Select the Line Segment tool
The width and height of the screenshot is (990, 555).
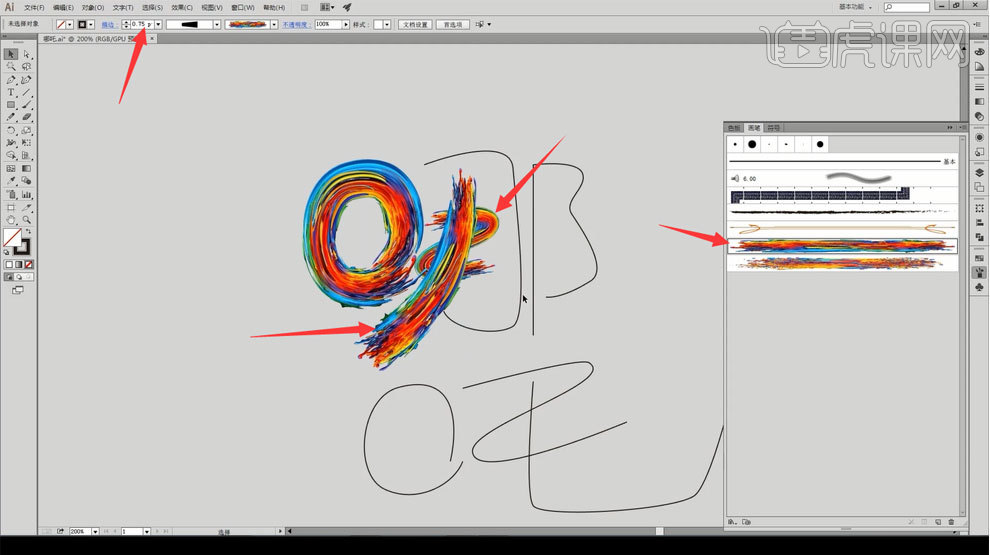[27, 93]
